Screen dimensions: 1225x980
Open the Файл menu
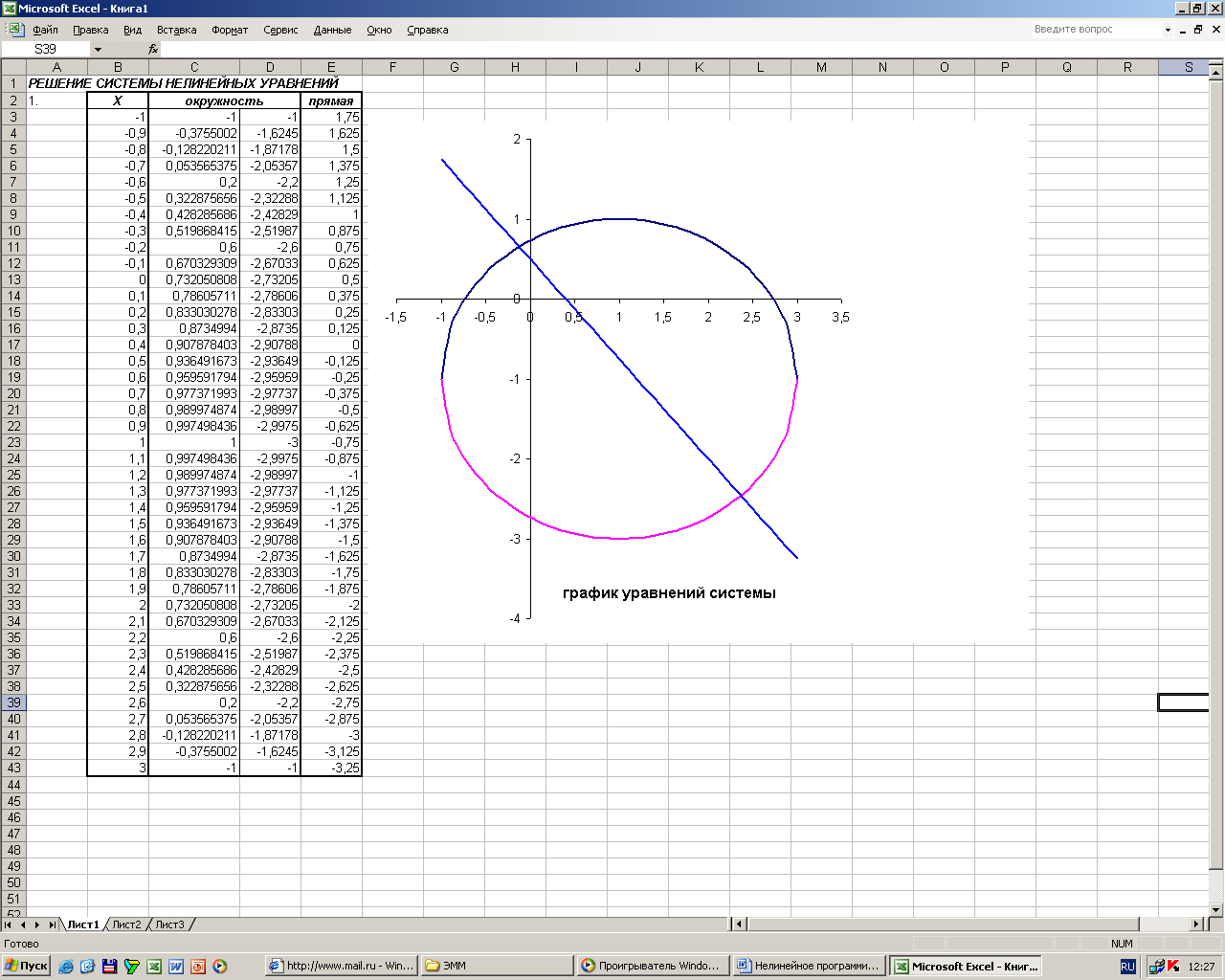[x=45, y=30]
